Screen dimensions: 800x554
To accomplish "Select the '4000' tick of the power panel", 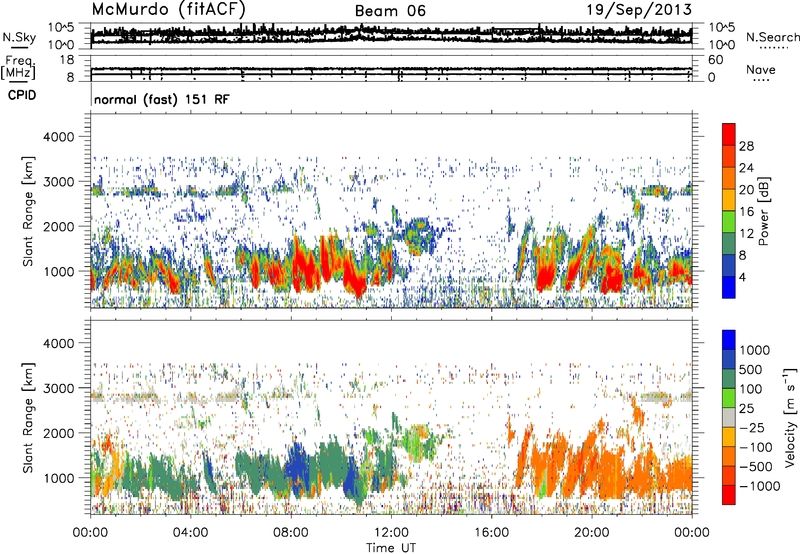I will point(58,137).
